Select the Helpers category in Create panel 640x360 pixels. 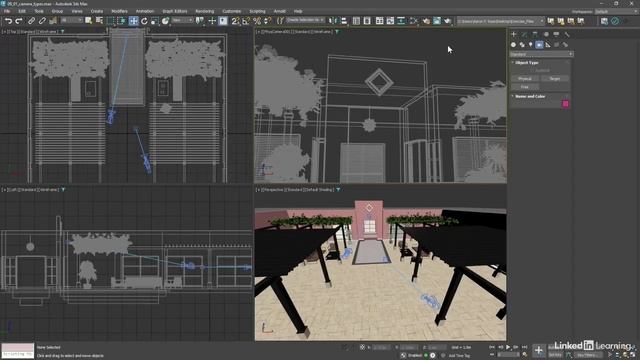point(548,44)
